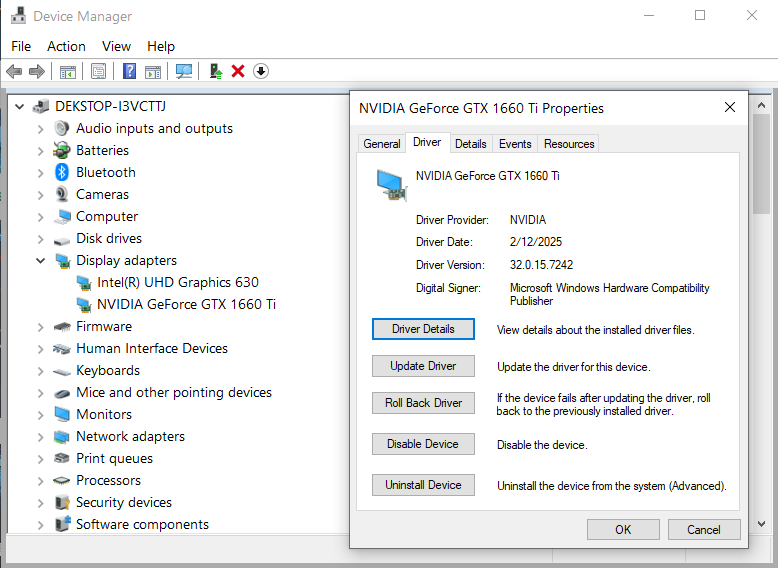Click the scrollbar down arrow
Screen dimensions: 778x568
761,524
